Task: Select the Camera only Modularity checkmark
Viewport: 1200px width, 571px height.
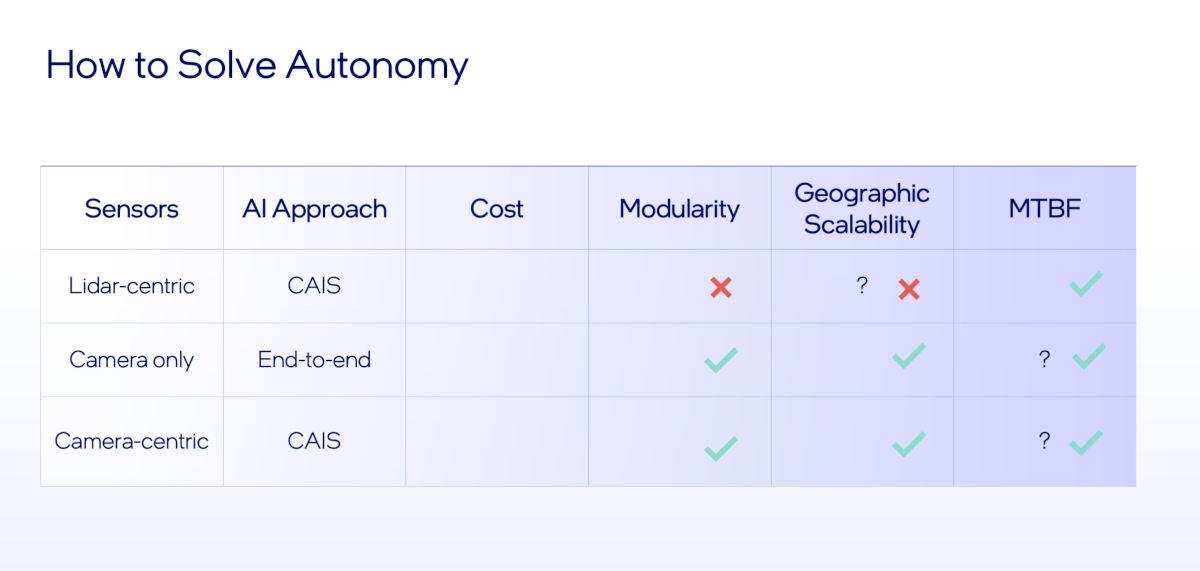Action: click(x=720, y=360)
